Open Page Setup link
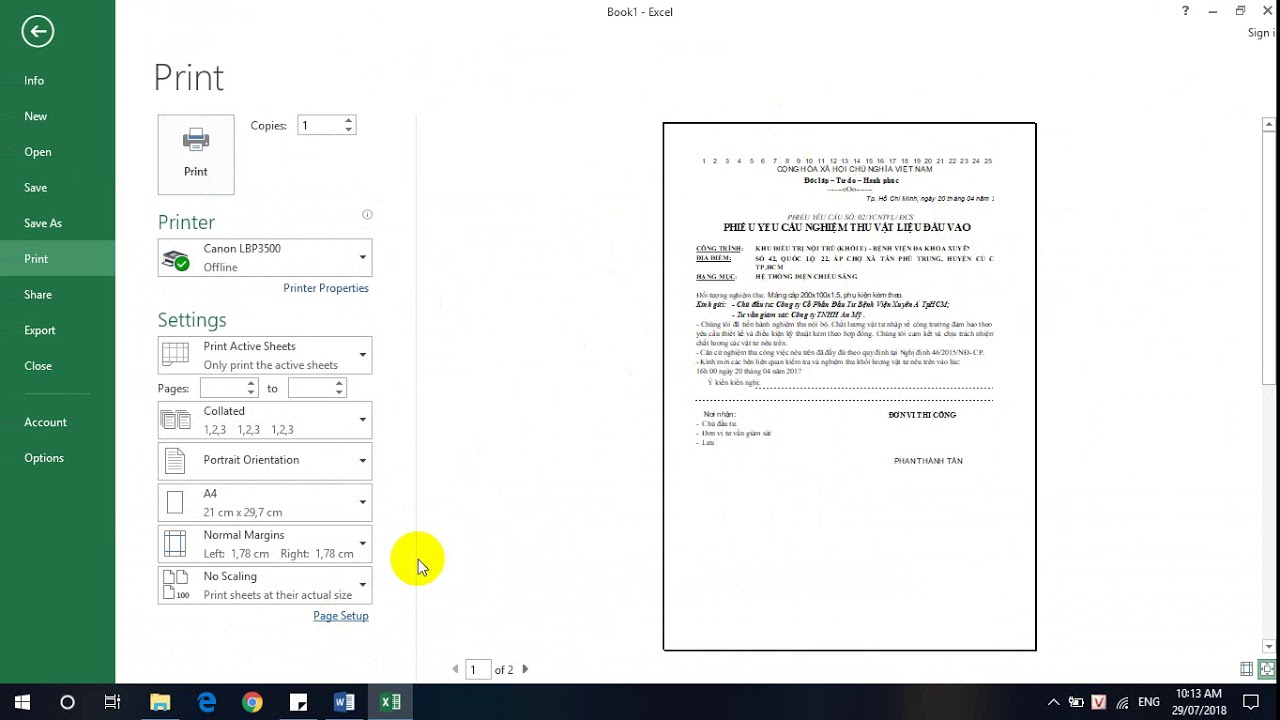Viewport: 1280px width, 720px height. [341, 616]
